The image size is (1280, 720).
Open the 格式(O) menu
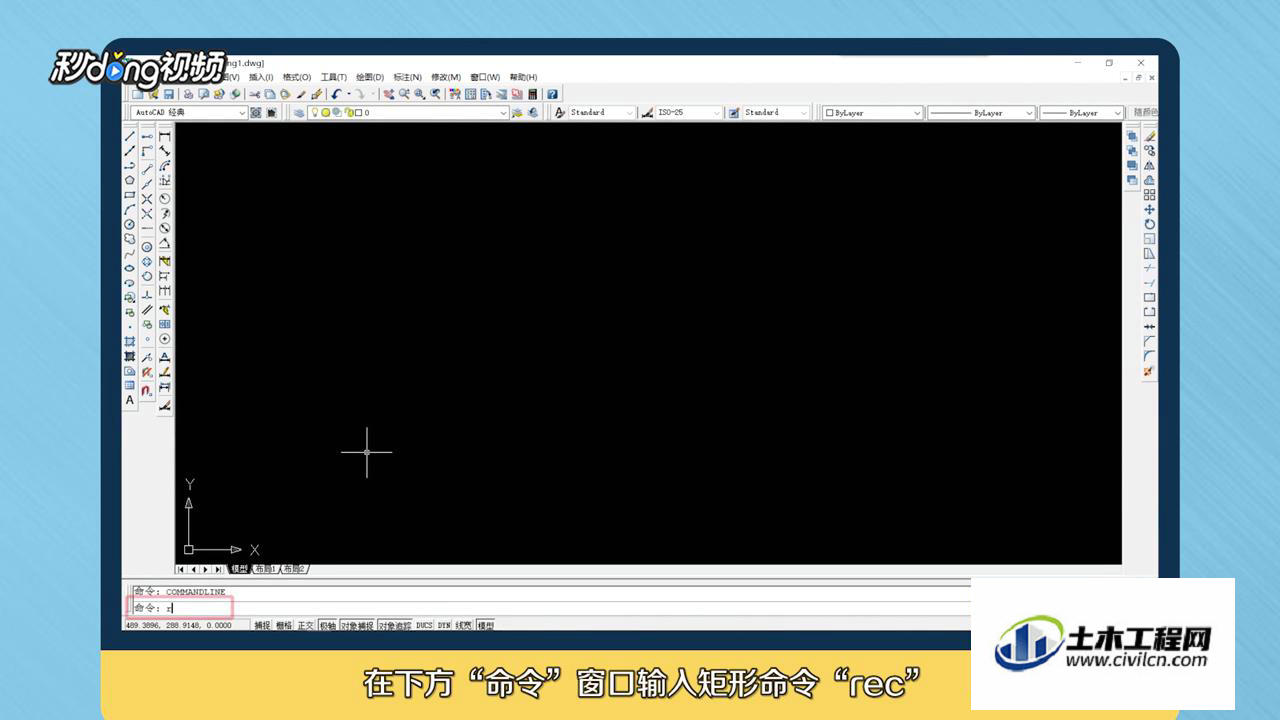(x=297, y=77)
